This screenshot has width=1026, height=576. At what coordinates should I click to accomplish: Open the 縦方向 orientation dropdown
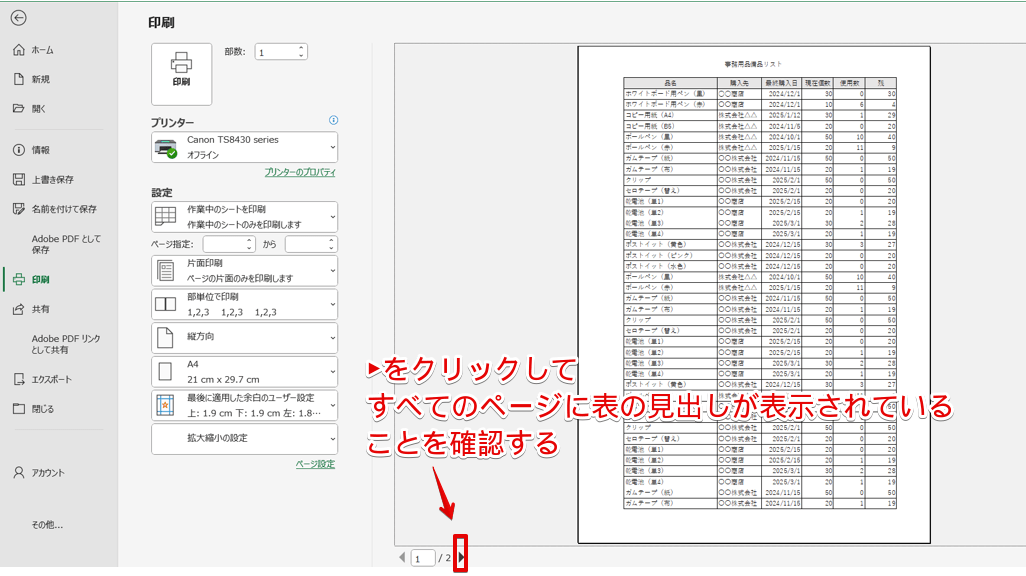click(243, 339)
